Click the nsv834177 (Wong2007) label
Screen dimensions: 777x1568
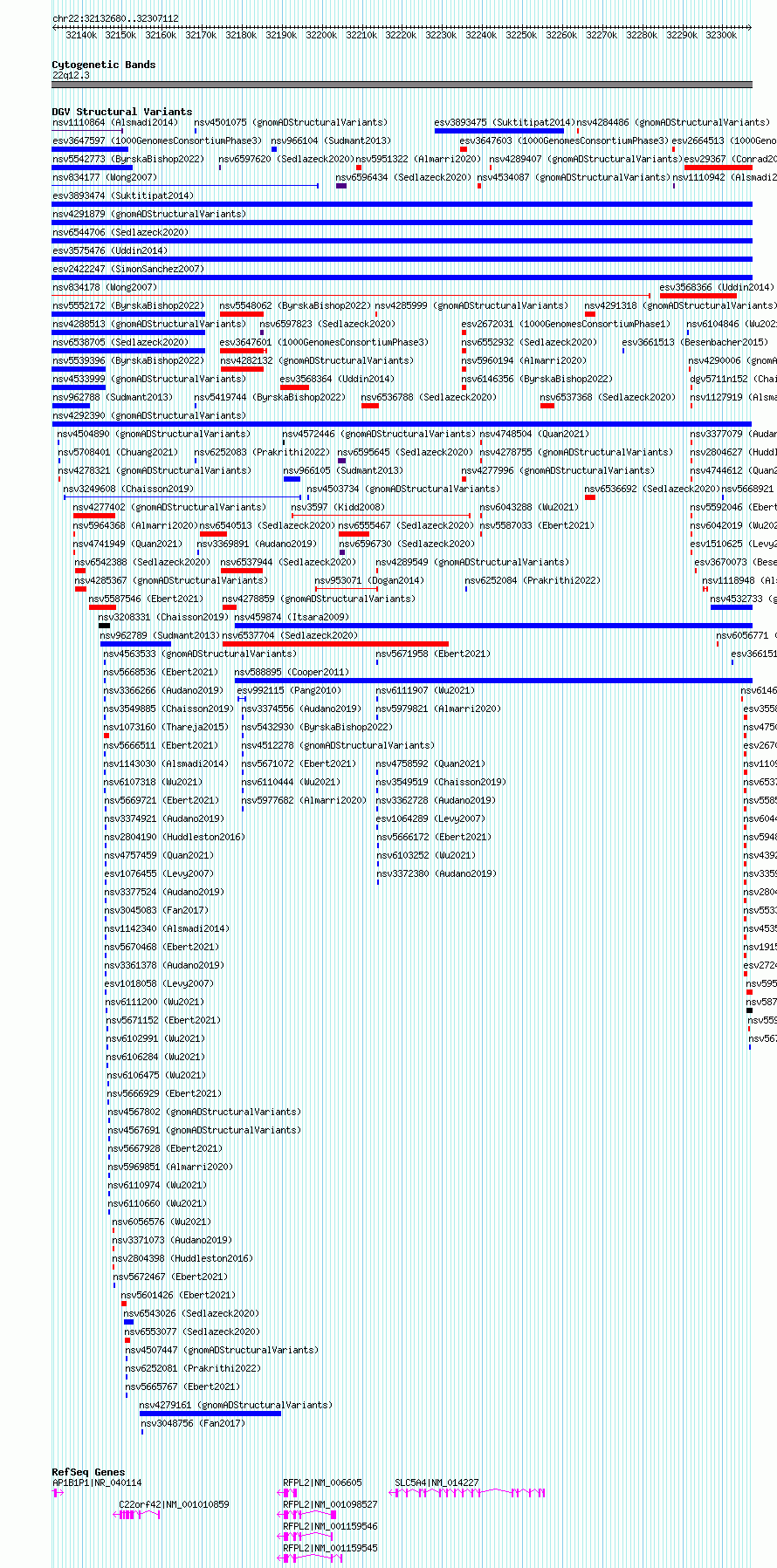[x=105, y=178]
